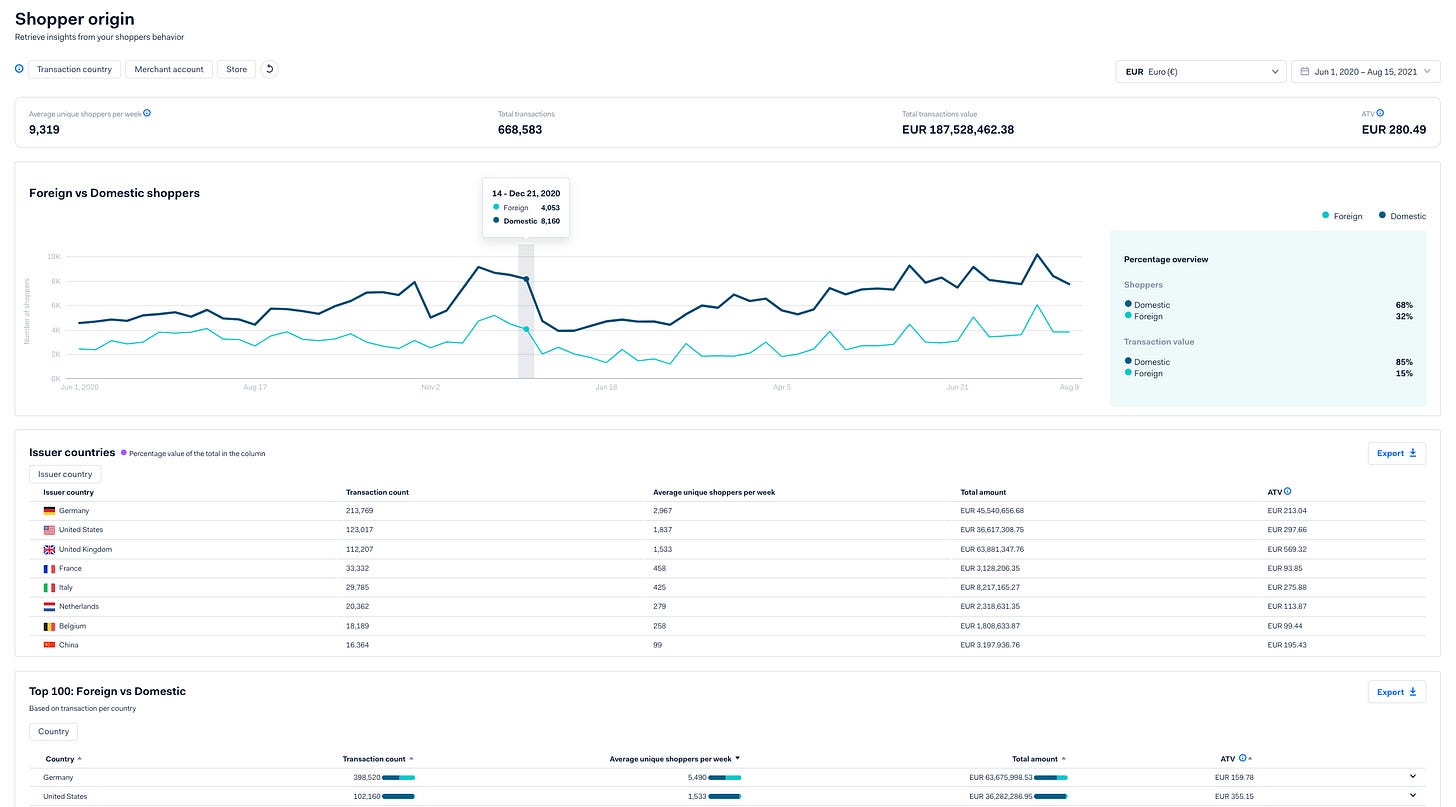Click the Domestic shoppers 68% value
Viewport: 1456px width, 807px height.
[x=1404, y=305]
